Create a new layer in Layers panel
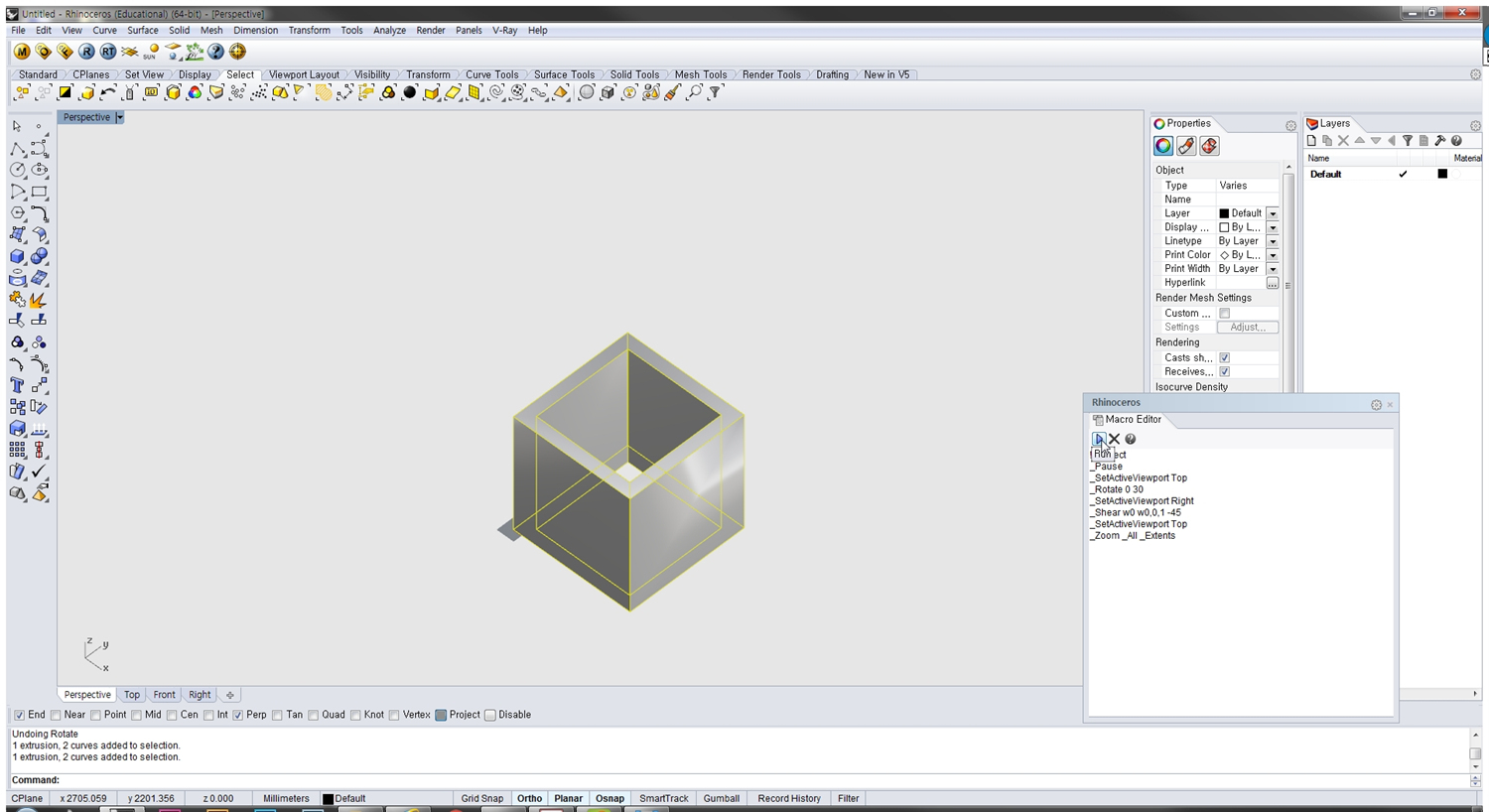 coord(1311,141)
